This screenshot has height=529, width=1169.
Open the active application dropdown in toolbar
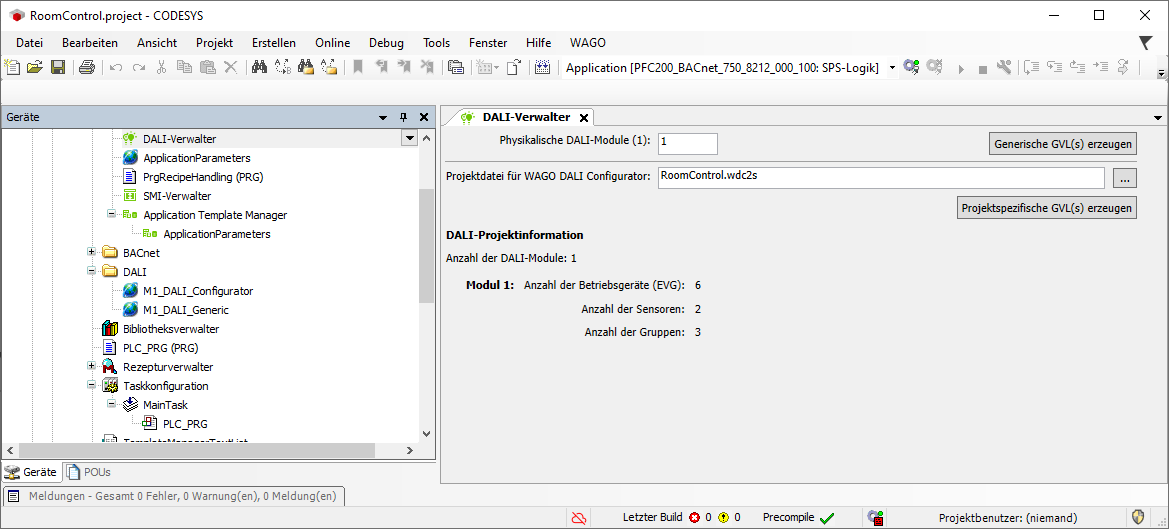892,68
